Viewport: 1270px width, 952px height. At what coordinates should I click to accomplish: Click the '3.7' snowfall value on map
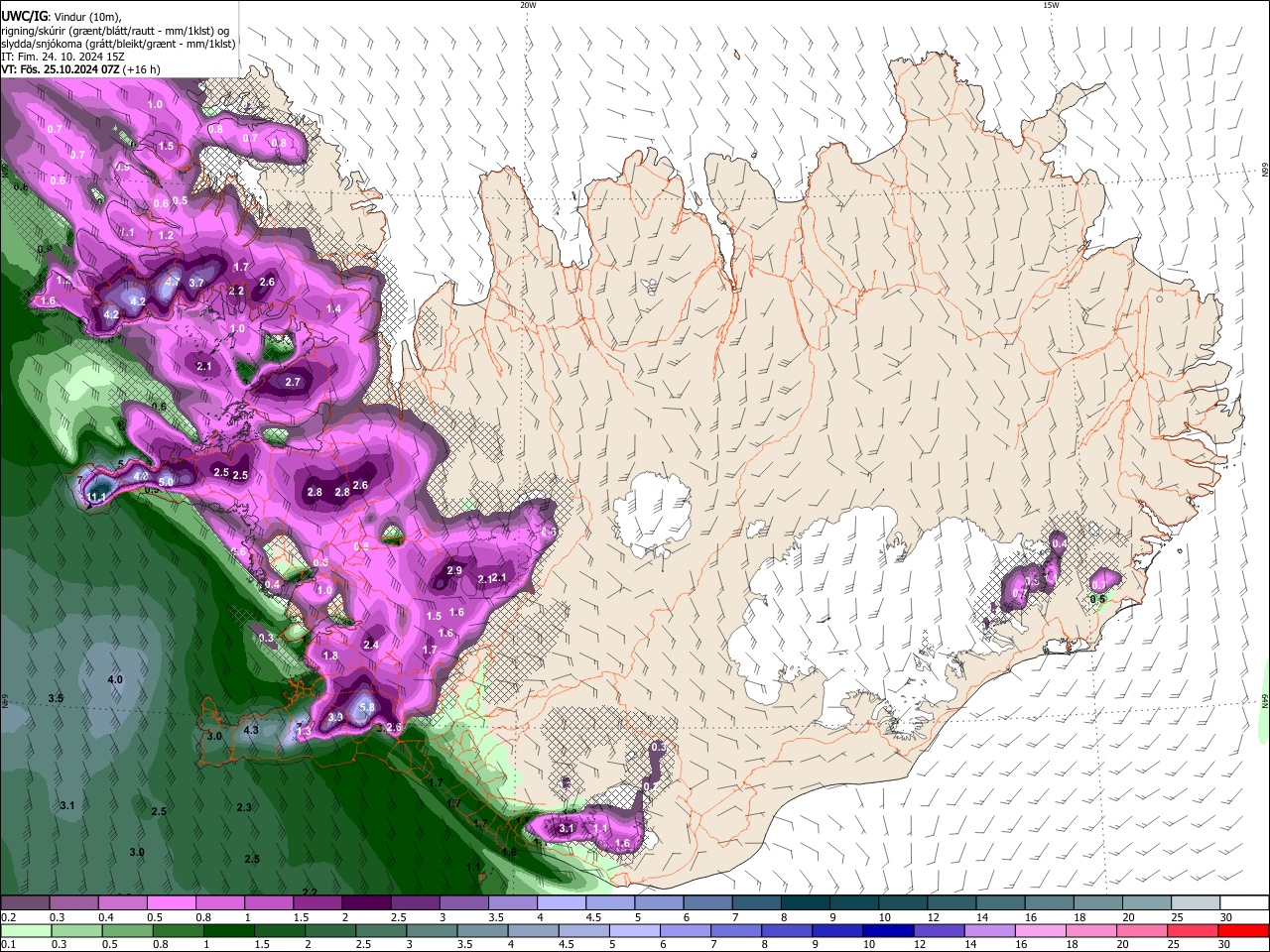[196, 283]
